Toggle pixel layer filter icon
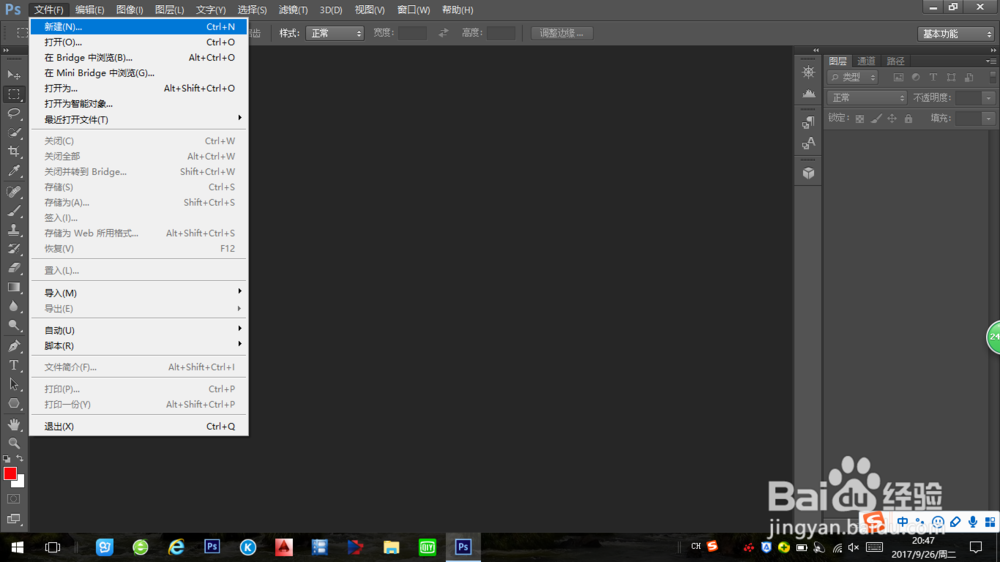The height and width of the screenshot is (562, 1000). click(898, 77)
